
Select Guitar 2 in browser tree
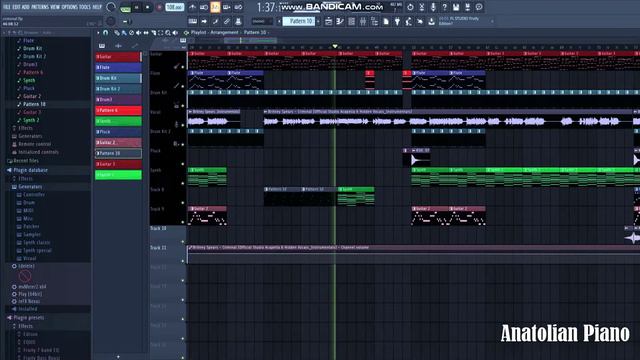(31, 96)
